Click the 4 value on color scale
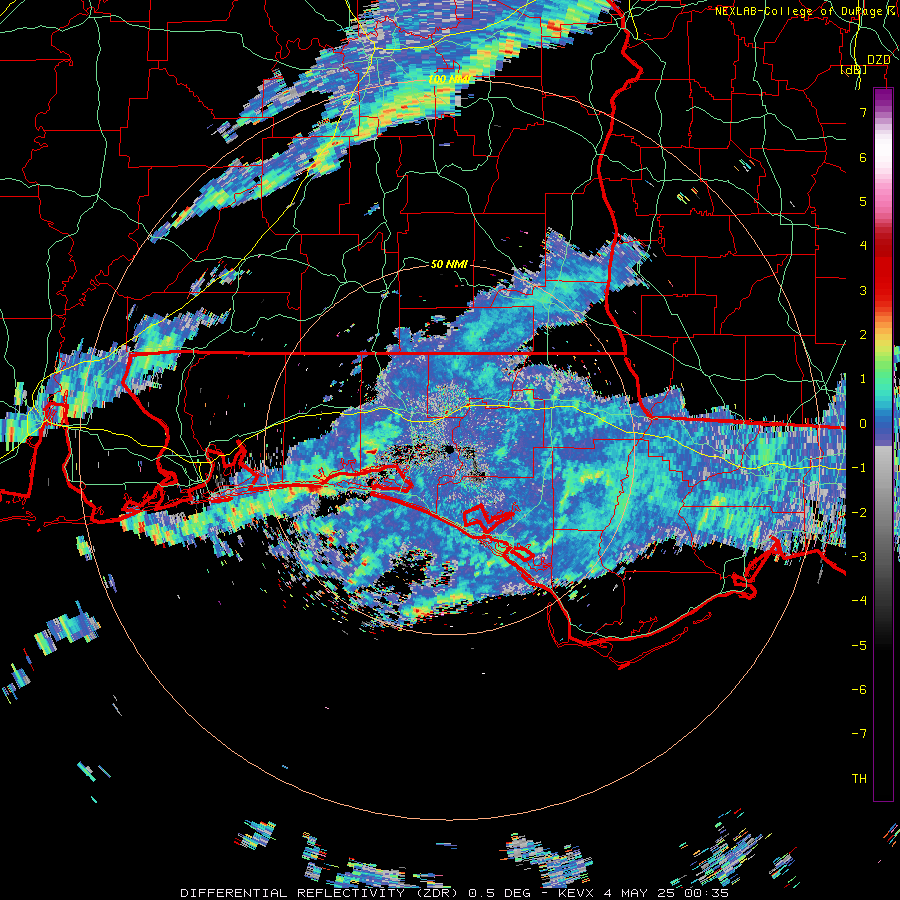Image resolution: width=900 pixels, height=900 pixels. tap(863, 246)
